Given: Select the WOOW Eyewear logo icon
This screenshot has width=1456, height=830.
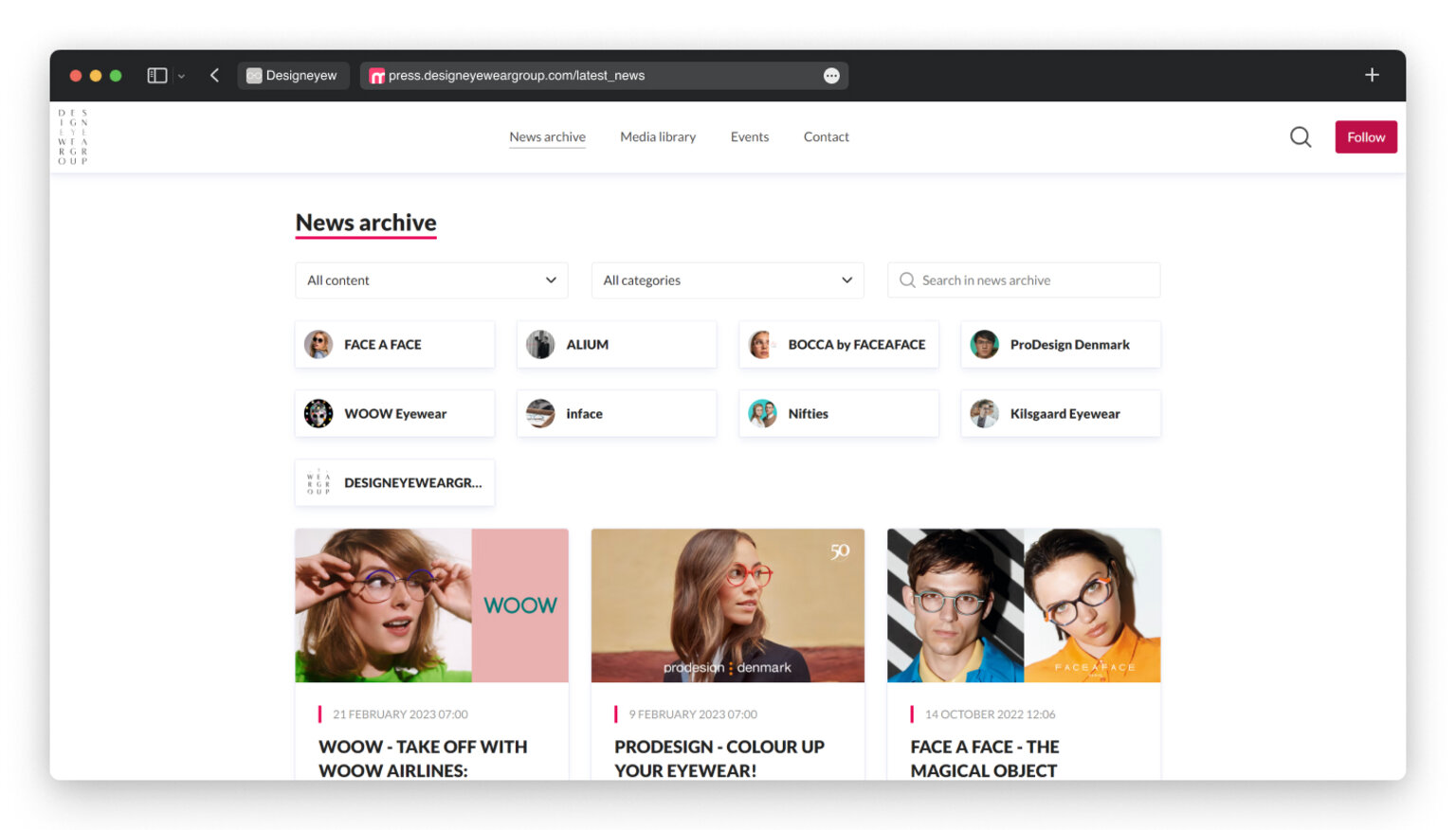Looking at the screenshot, I should (x=318, y=413).
